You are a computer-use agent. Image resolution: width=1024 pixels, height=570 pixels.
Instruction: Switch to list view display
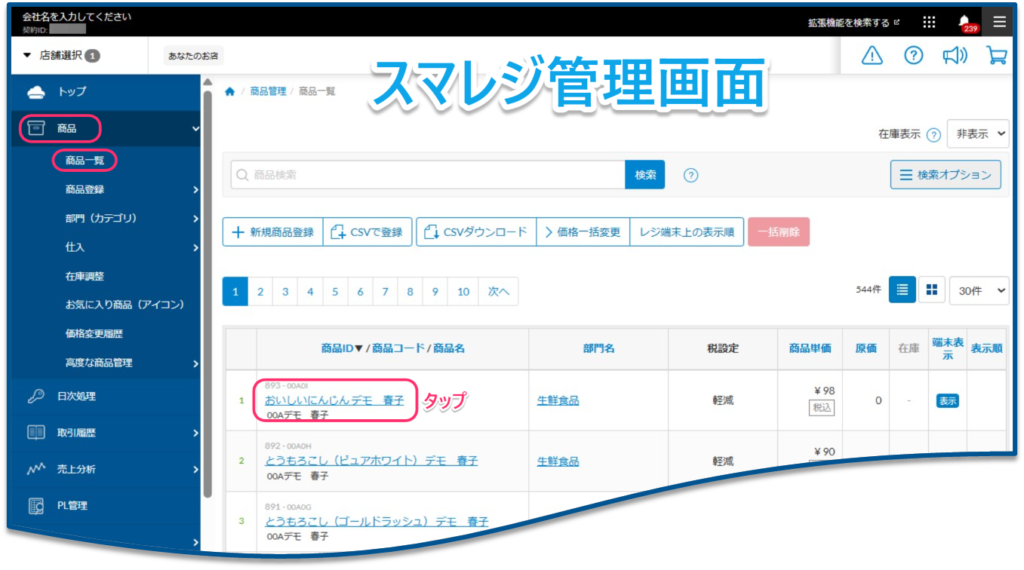click(902, 290)
